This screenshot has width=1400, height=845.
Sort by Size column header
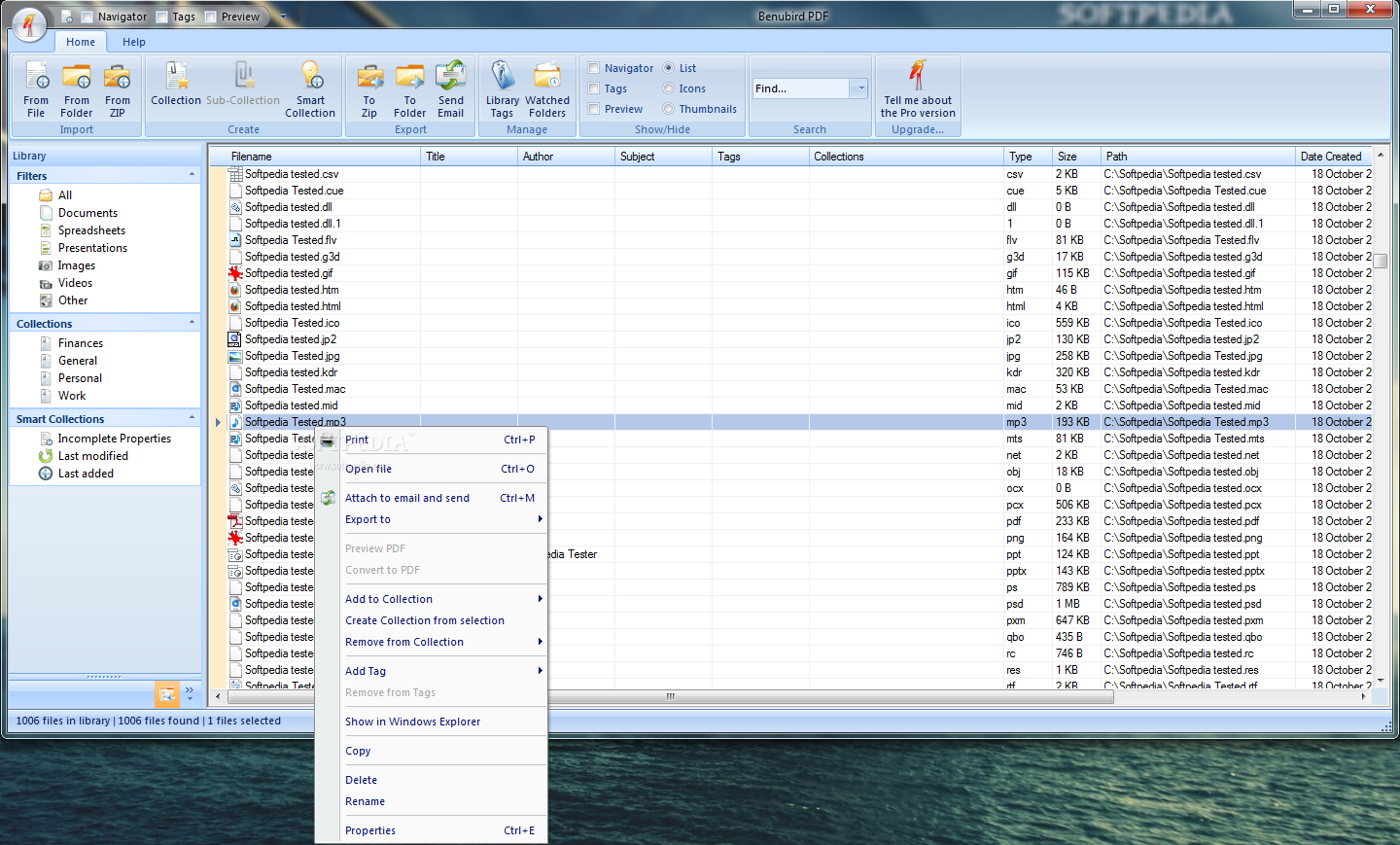click(x=1076, y=157)
